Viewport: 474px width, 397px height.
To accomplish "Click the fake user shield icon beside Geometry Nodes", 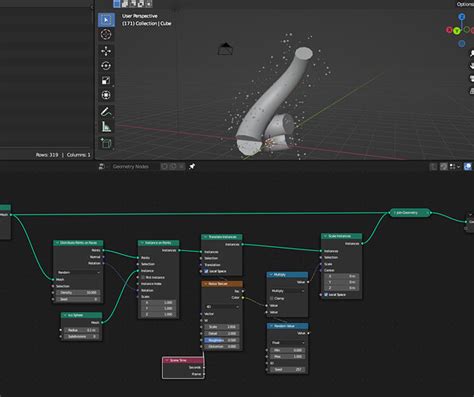I will point(165,166).
